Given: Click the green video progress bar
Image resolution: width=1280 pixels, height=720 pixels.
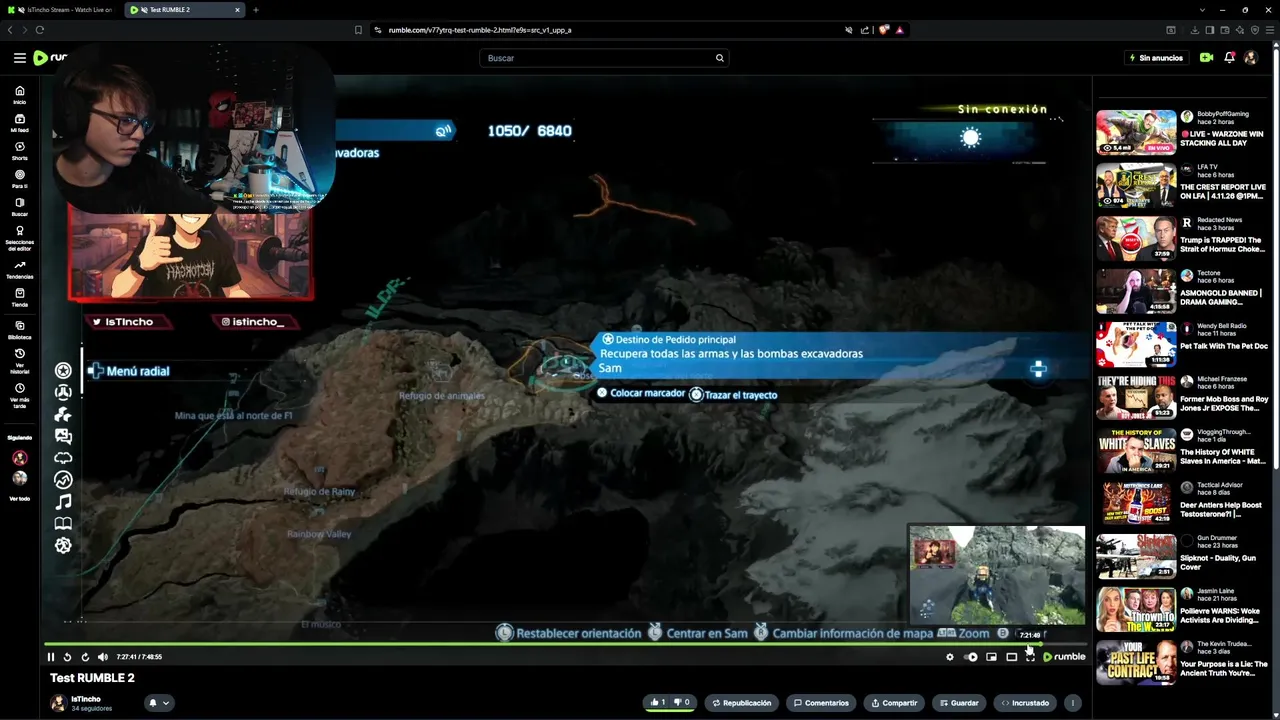Looking at the screenshot, I should pyautogui.click(x=540, y=644).
